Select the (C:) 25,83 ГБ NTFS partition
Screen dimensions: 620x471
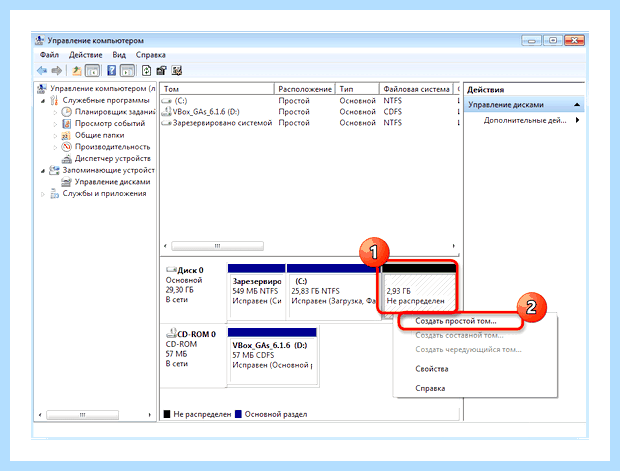333,291
